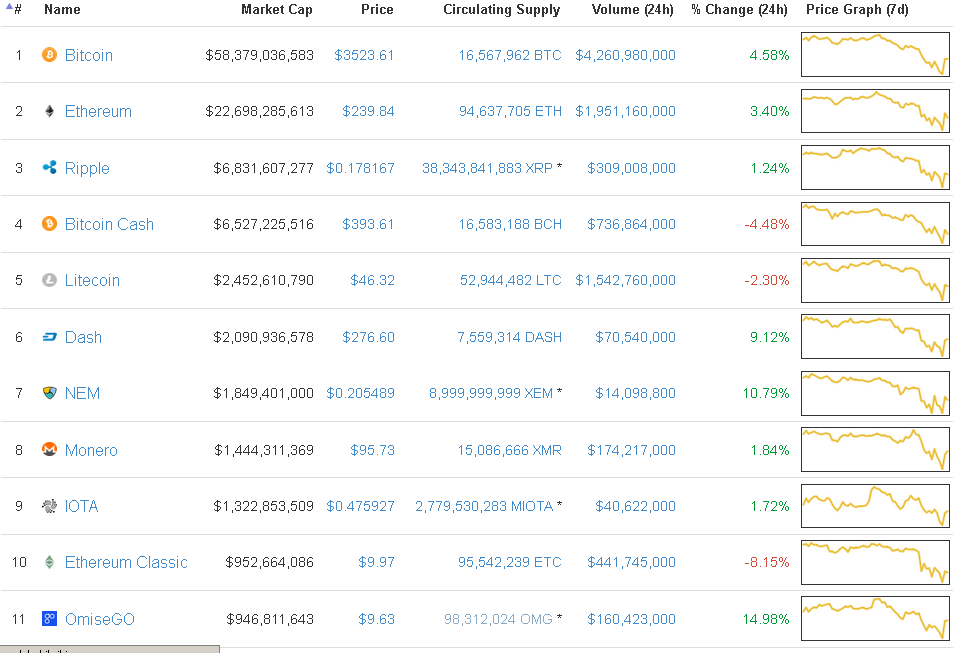Click the Litecoin logo icon
Screen dimensions: 953x653
[49, 280]
